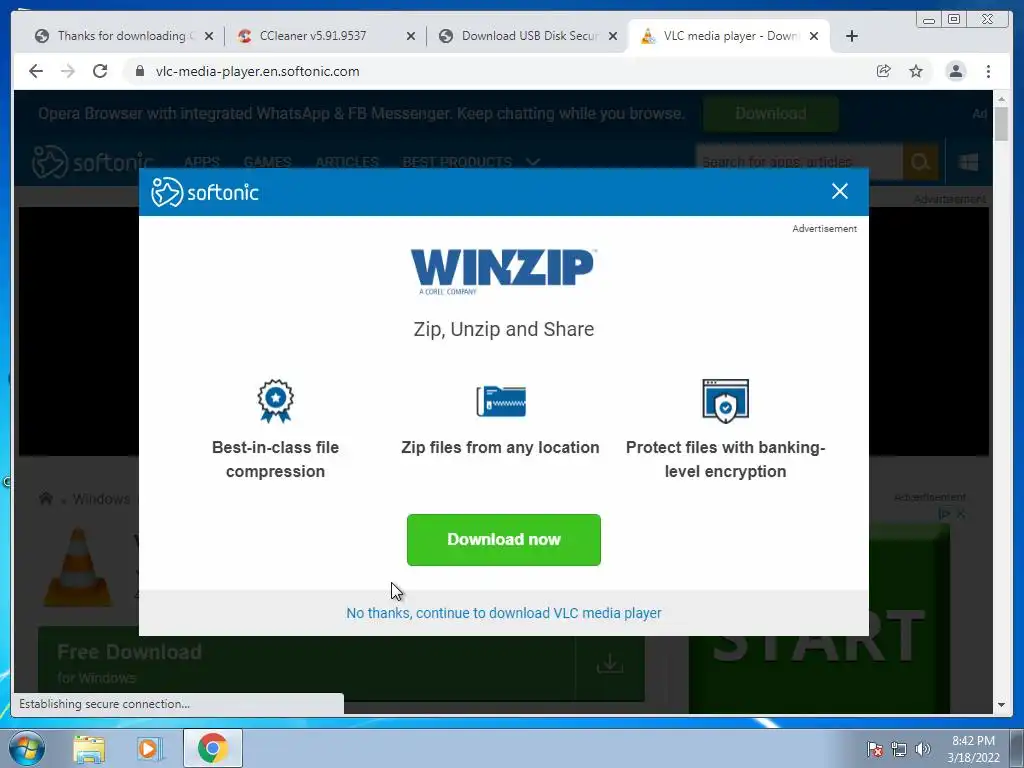The height and width of the screenshot is (768, 1024).
Task: Click the Advertisement label in popup
Action: coord(824,229)
